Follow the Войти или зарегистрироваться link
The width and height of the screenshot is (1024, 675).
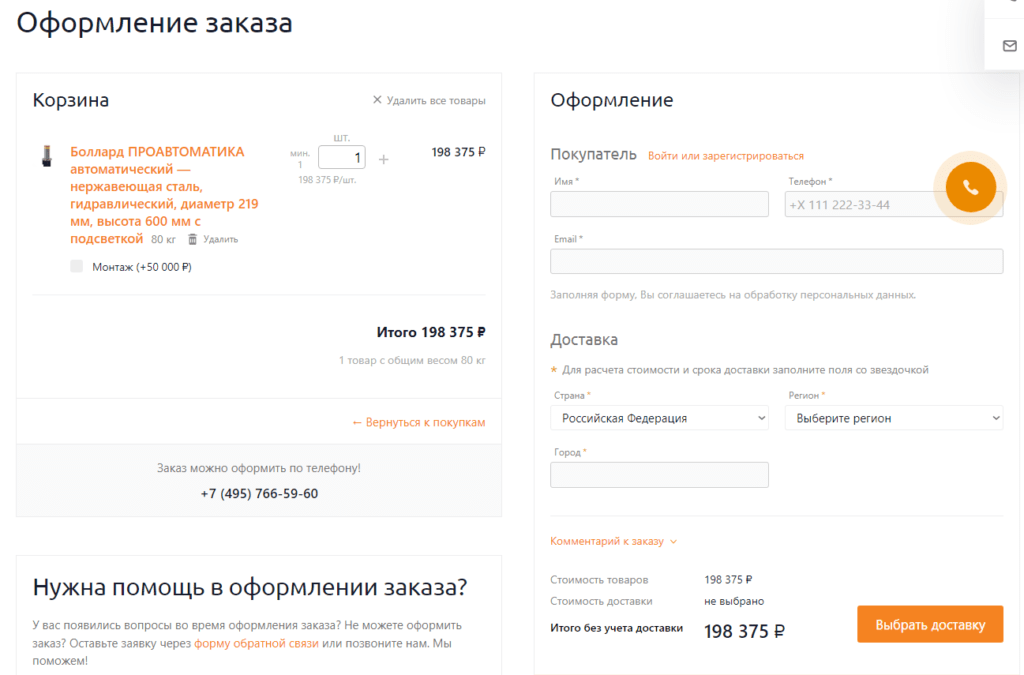point(726,156)
